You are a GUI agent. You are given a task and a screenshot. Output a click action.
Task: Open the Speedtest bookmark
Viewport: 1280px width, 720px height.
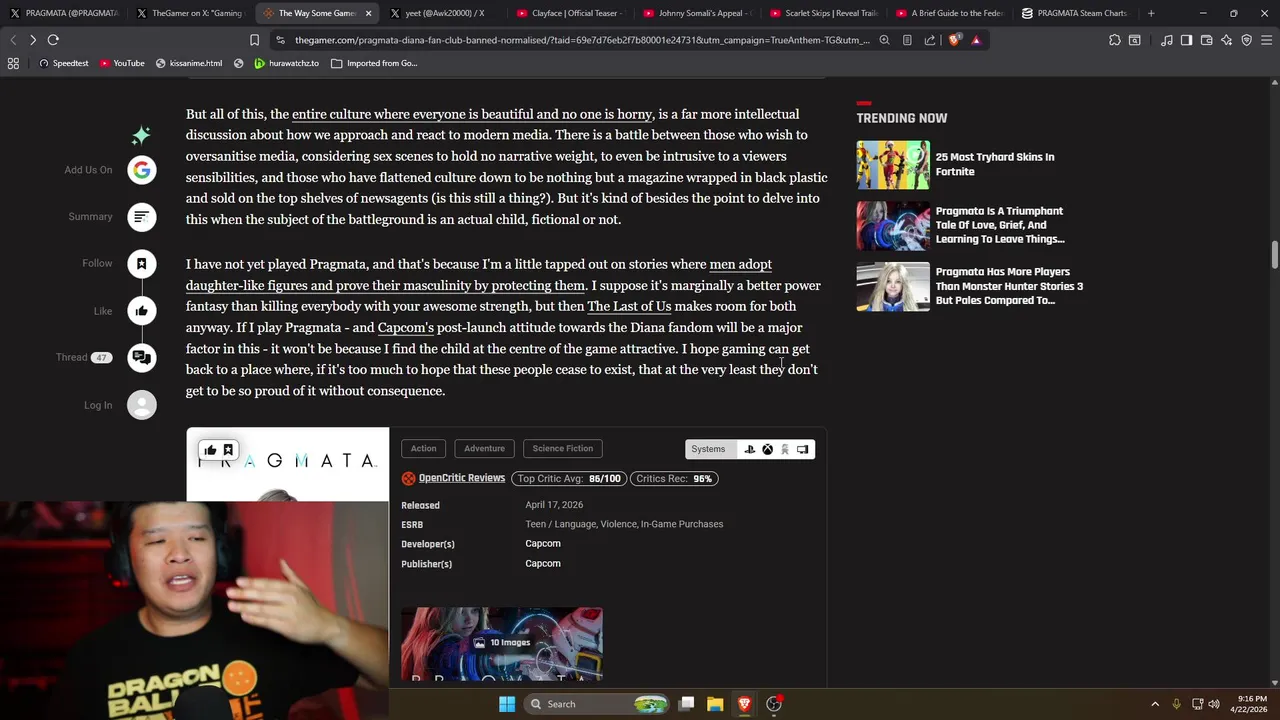pos(63,63)
